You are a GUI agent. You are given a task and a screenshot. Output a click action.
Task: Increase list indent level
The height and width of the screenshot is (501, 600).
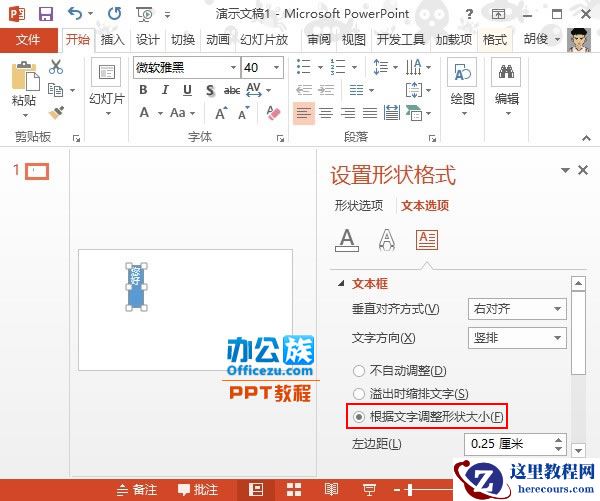326,90
